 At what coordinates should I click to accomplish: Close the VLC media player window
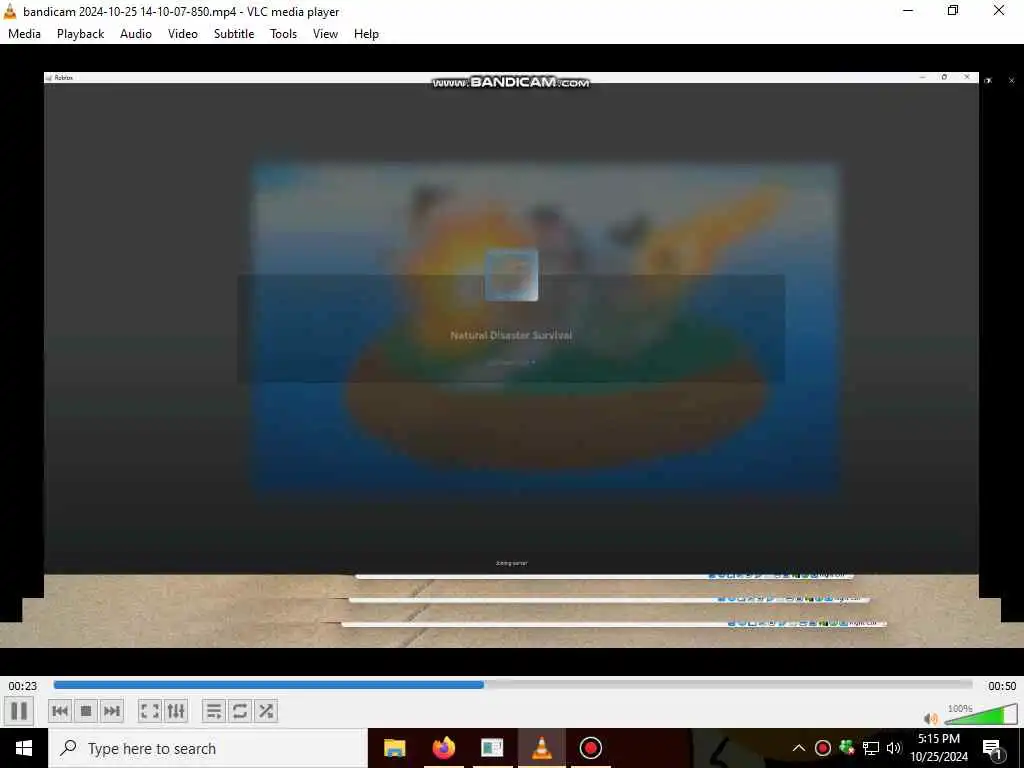(x=999, y=11)
